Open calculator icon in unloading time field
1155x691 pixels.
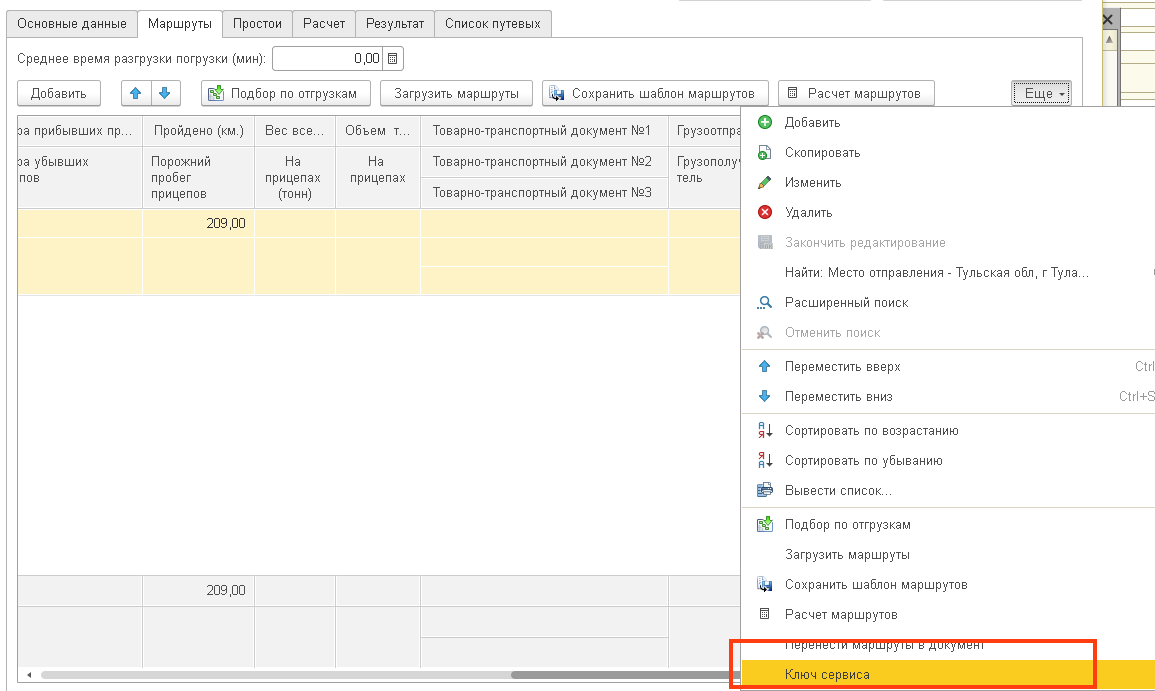click(x=393, y=59)
